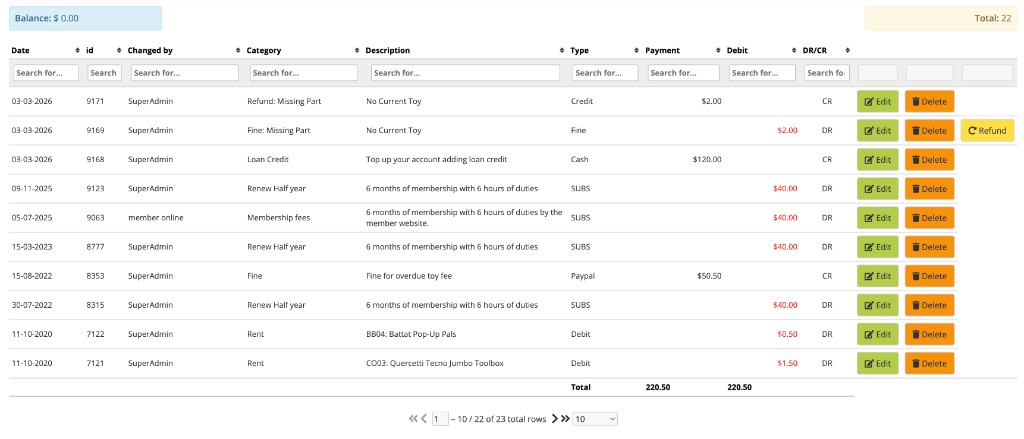1024x439 pixels.
Task: Refund the Fine: Missing Part transaction
Action: pyautogui.click(x=987, y=131)
